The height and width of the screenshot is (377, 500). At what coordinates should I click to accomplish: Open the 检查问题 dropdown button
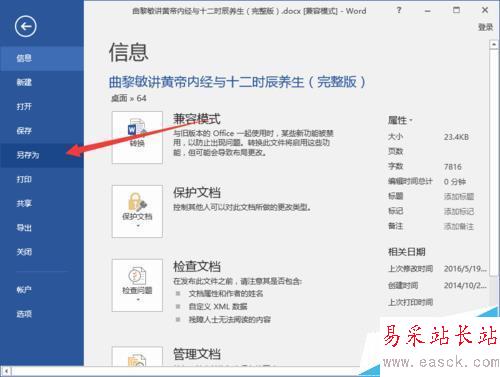tap(137, 285)
